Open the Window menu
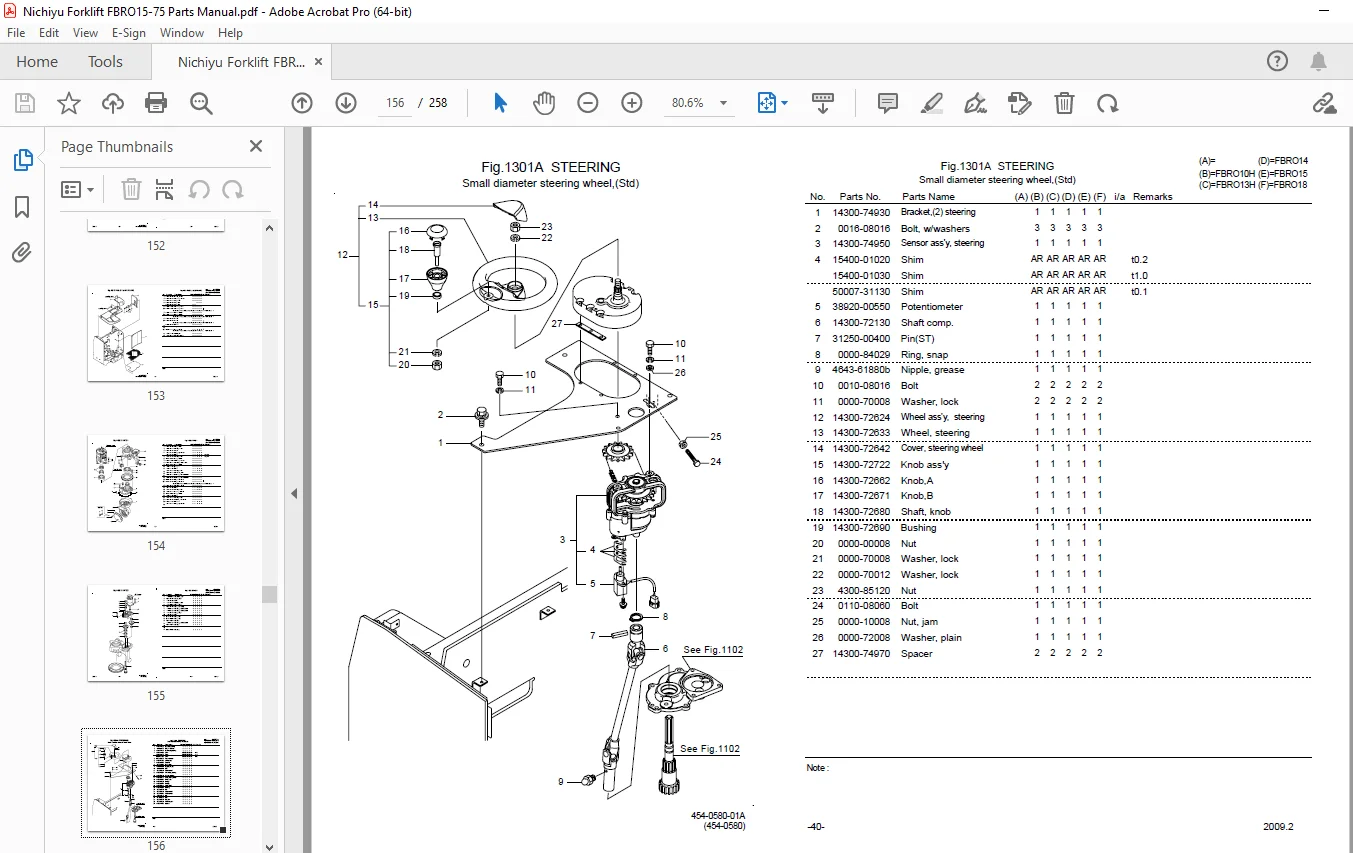This screenshot has height=853, width=1353. pyautogui.click(x=182, y=33)
